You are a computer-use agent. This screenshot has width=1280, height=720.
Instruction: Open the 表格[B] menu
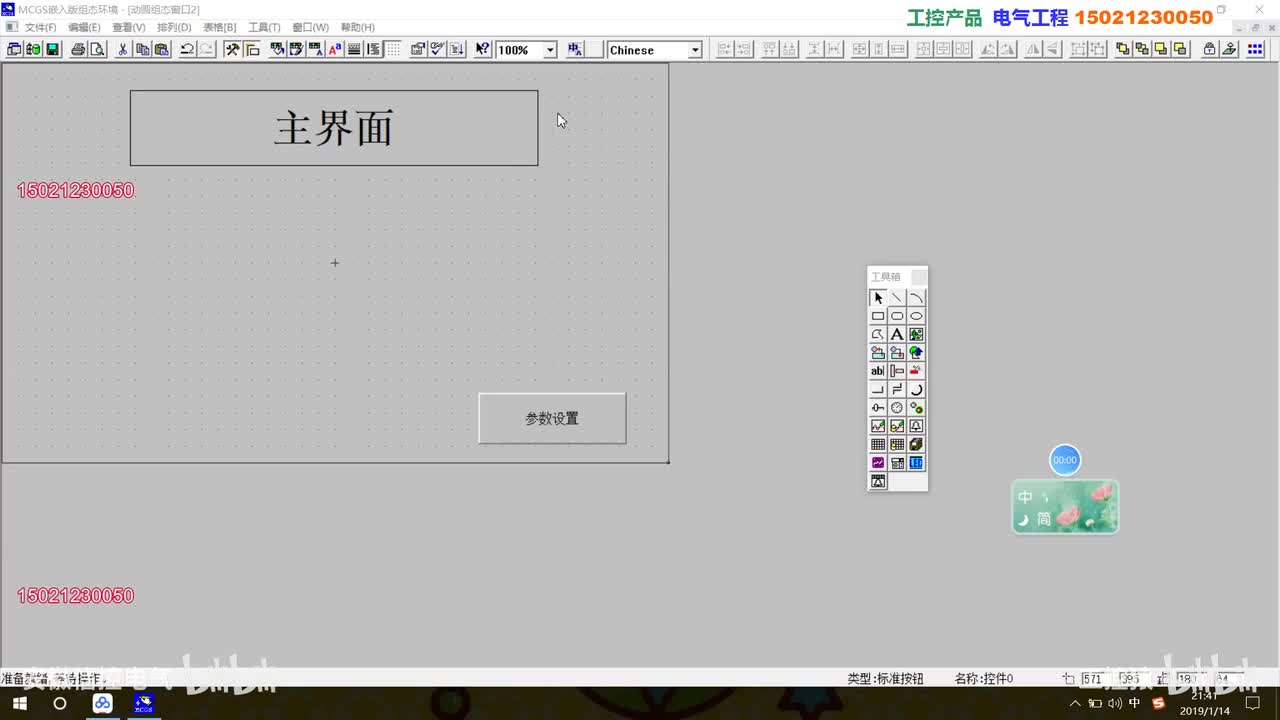(x=219, y=27)
